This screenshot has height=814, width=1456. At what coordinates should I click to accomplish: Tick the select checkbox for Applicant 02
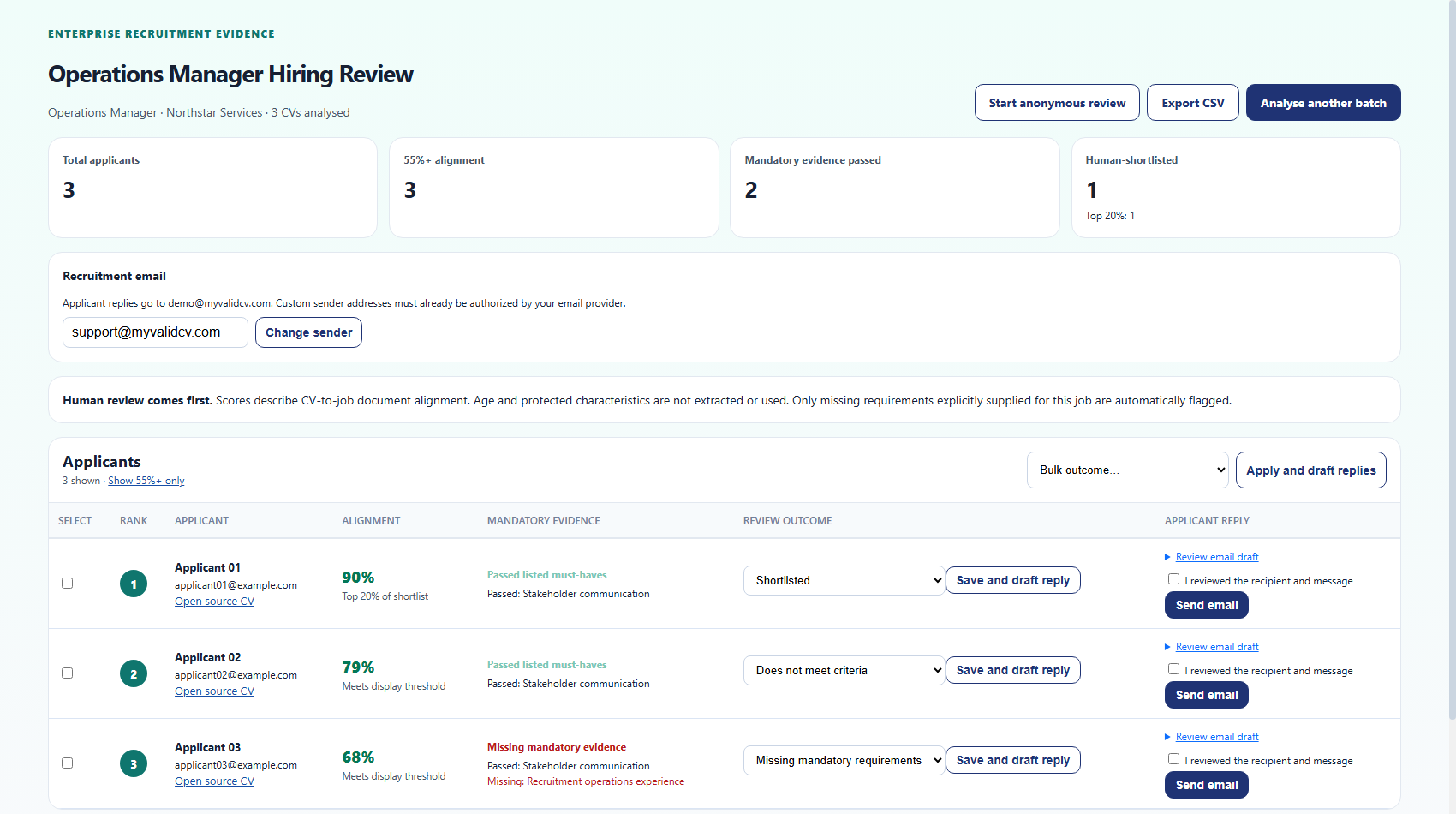[68, 673]
